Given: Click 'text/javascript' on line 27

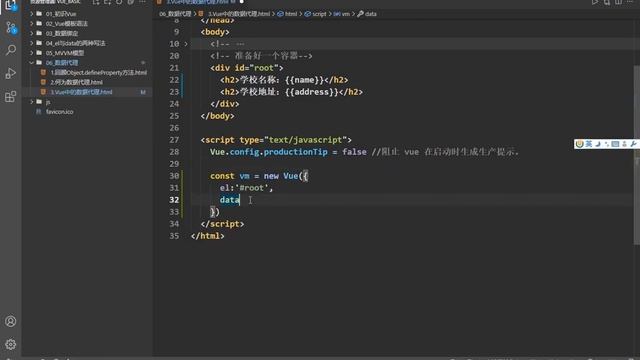Looking at the screenshot, I should (x=305, y=140).
